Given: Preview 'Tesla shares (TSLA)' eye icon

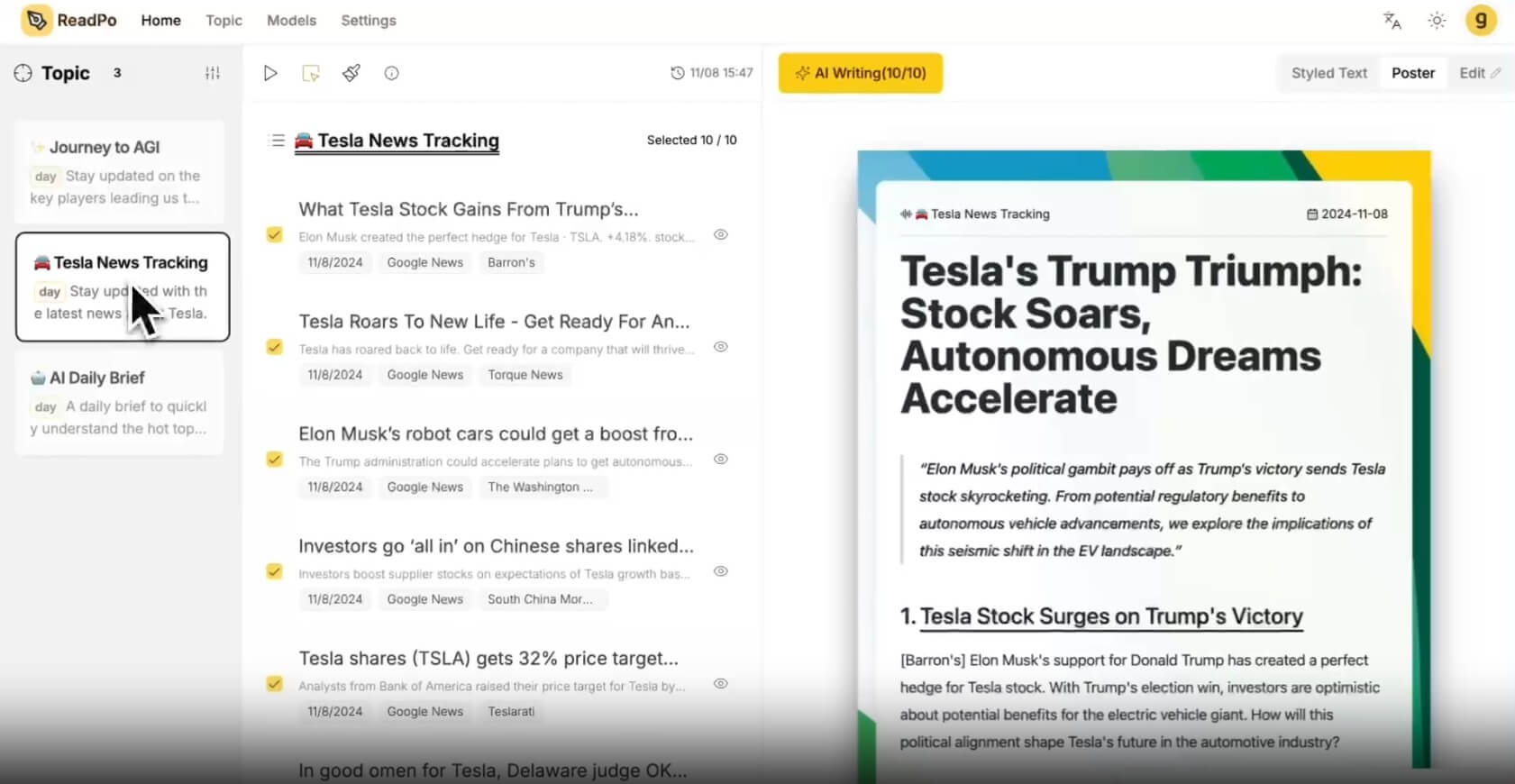Looking at the screenshot, I should coord(721,684).
